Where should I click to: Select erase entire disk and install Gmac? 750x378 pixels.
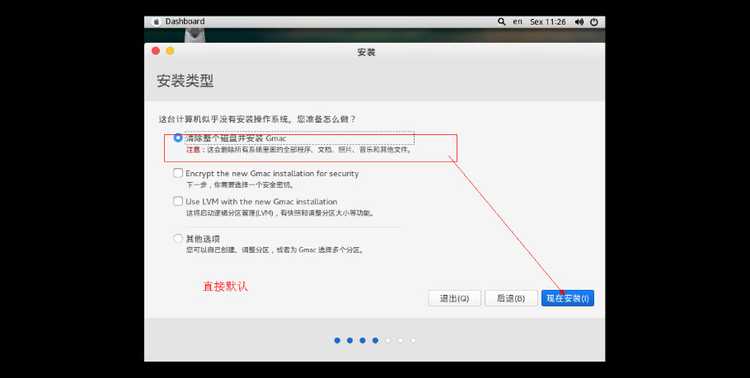click(x=178, y=138)
